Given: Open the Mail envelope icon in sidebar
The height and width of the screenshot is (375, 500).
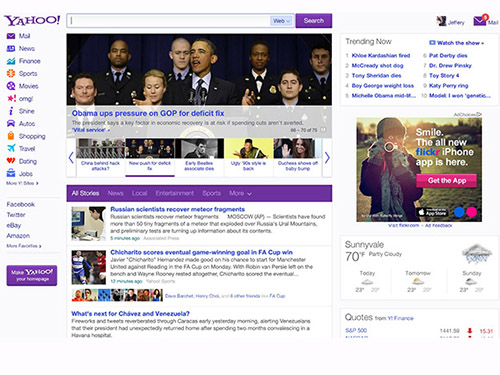Looking at the screenshot, I should (x=11, y=36).
